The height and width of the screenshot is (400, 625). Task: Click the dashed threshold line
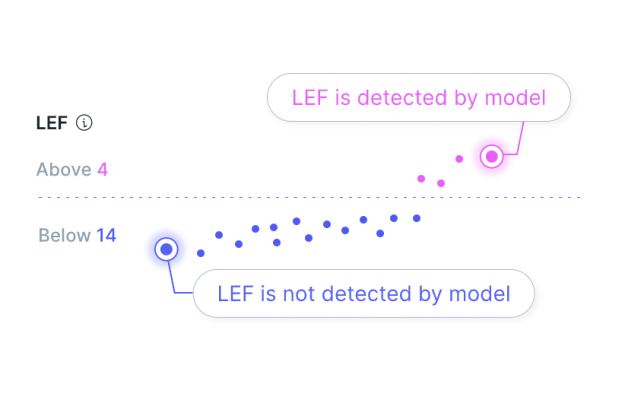[300, 197]
